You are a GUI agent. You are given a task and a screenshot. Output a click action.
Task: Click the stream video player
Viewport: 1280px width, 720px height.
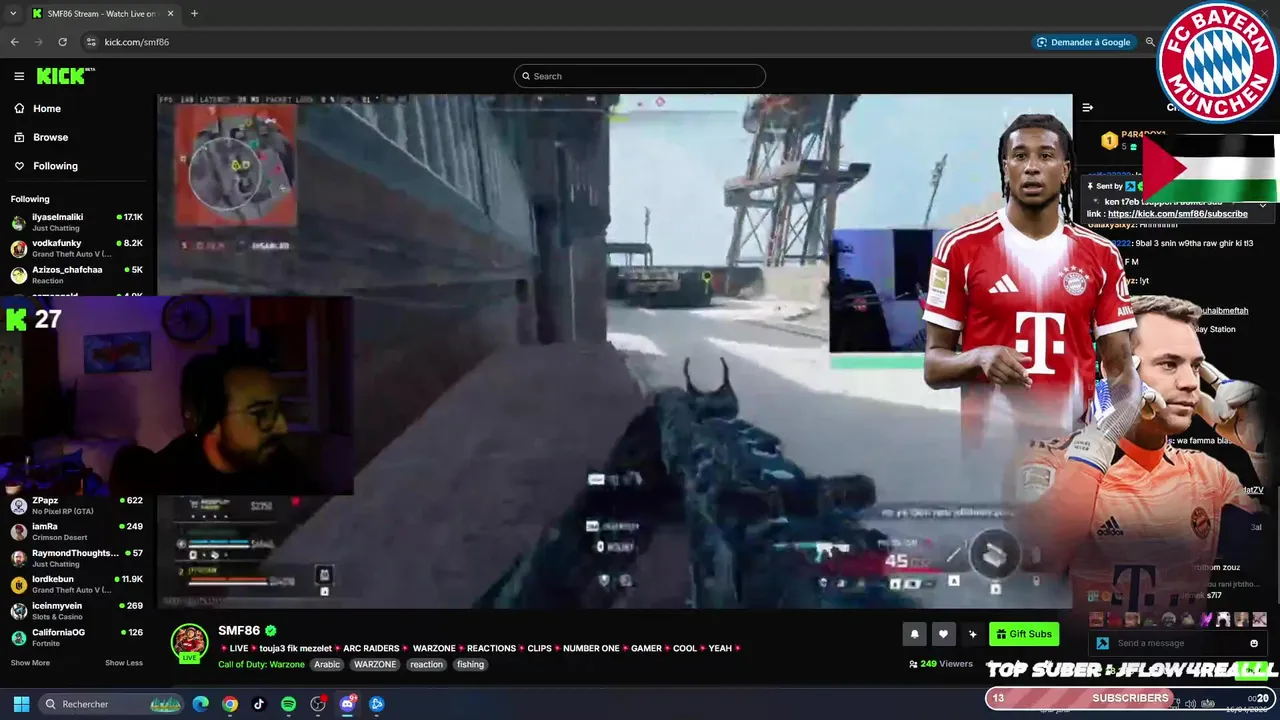tap(614, 351)
